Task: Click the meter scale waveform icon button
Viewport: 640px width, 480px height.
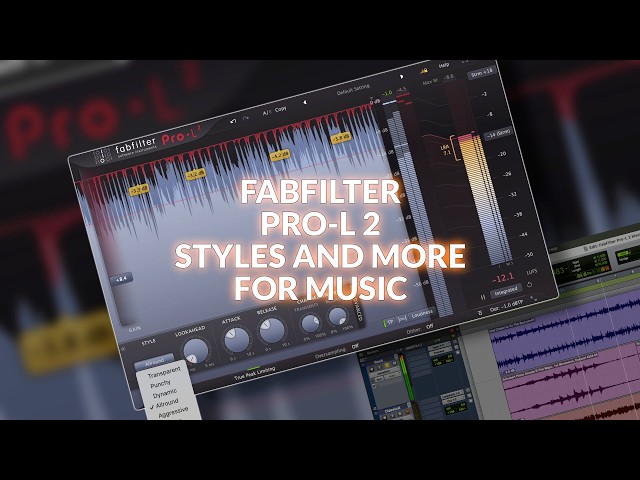Action: tap(402, 319)
